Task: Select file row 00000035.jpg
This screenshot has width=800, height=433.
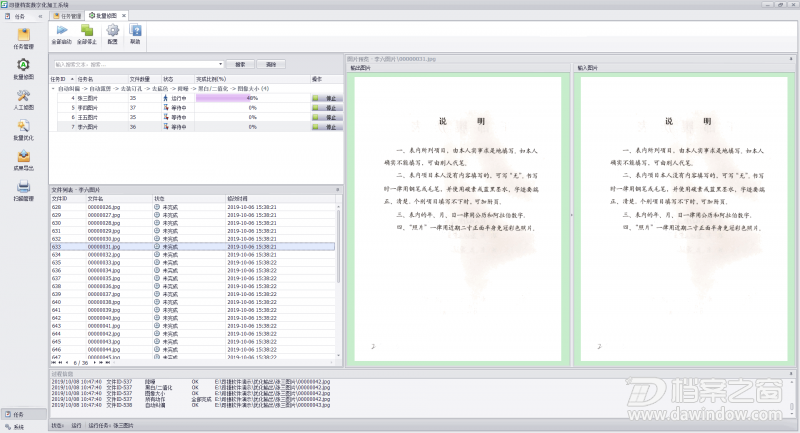Action: pos(193,278)
